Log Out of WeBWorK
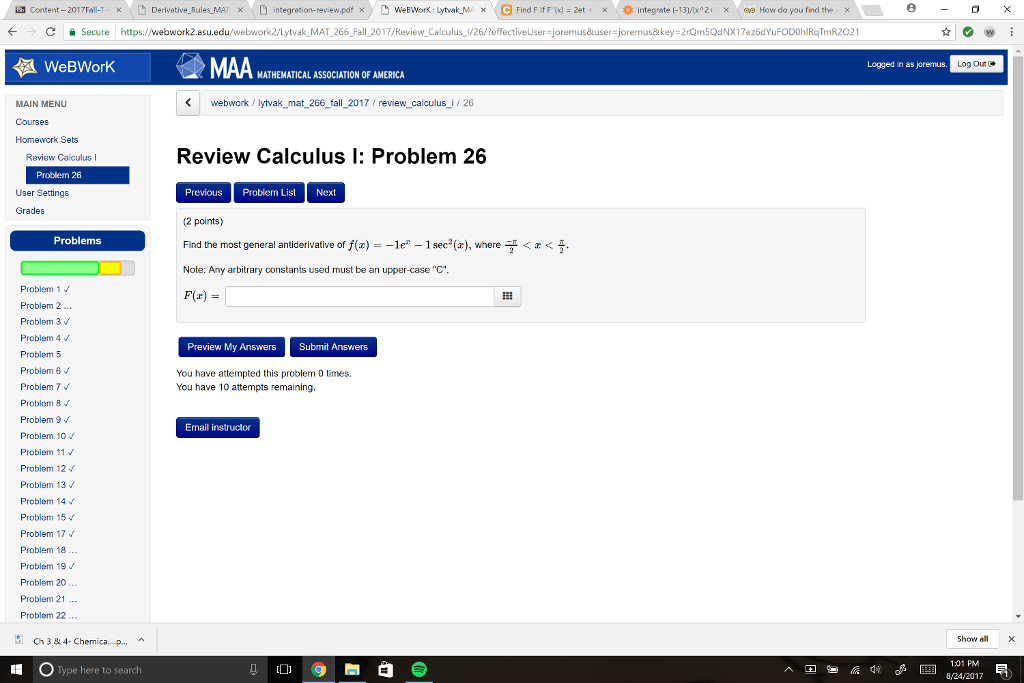 976,64
